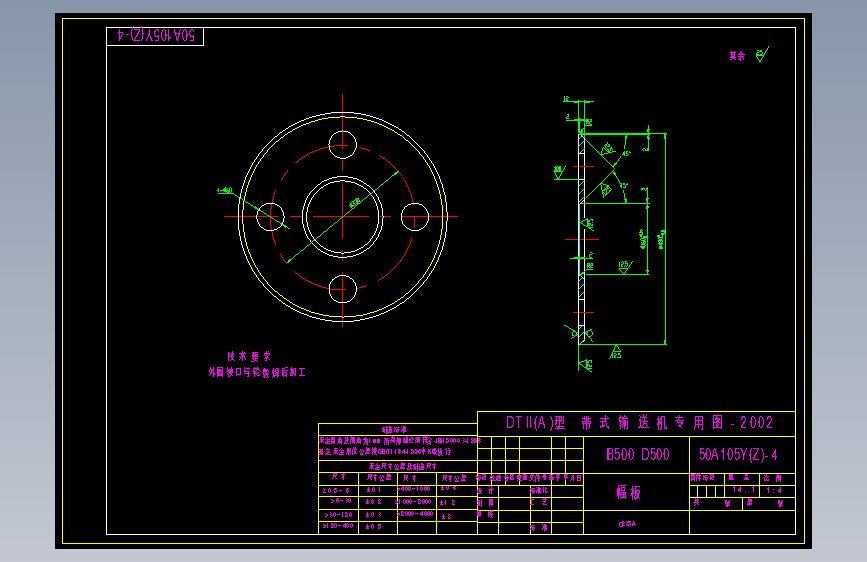Image resolution: width=867 pixels, height=562 pixels.
Task: Select the part name 幅板
Action: (629, 492)
